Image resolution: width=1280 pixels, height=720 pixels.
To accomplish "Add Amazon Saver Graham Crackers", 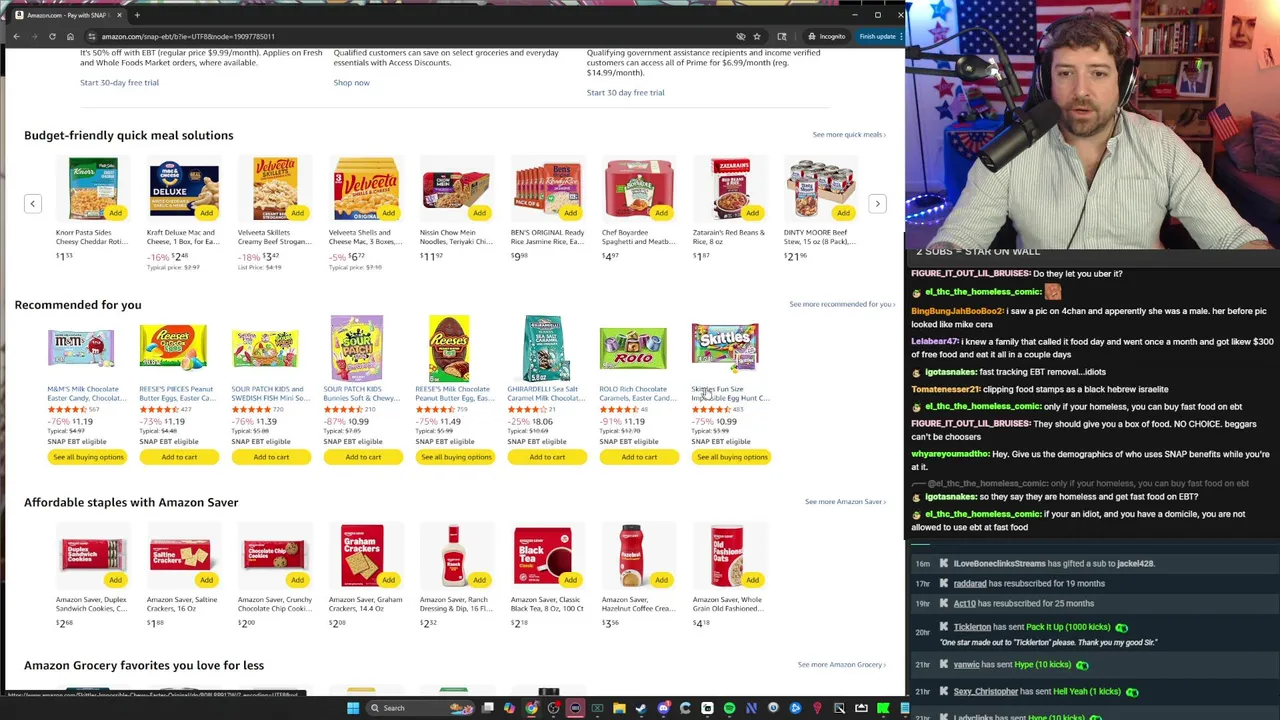I will 389,580.
